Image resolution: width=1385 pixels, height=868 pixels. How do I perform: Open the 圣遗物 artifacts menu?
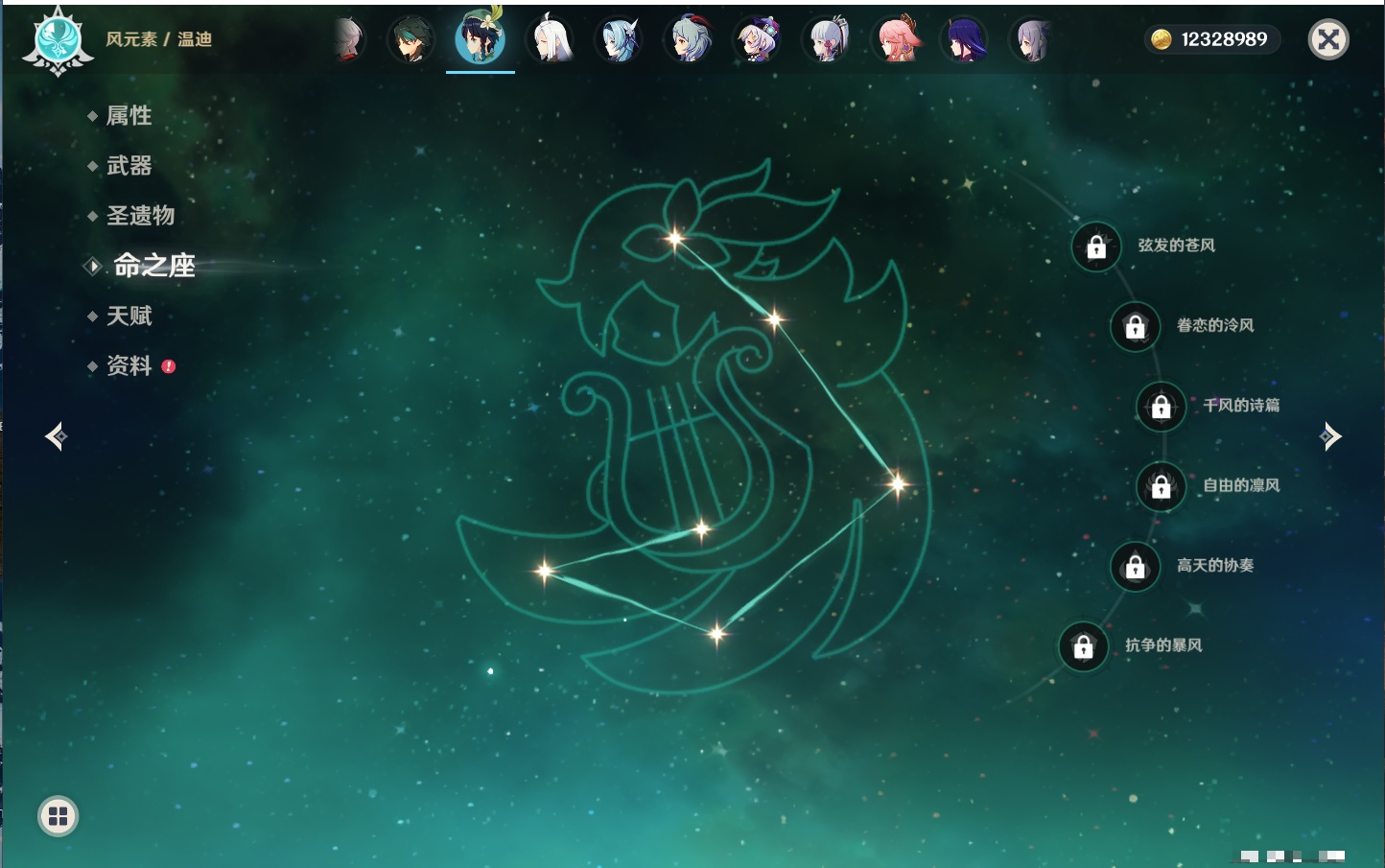tap(140, 216)
